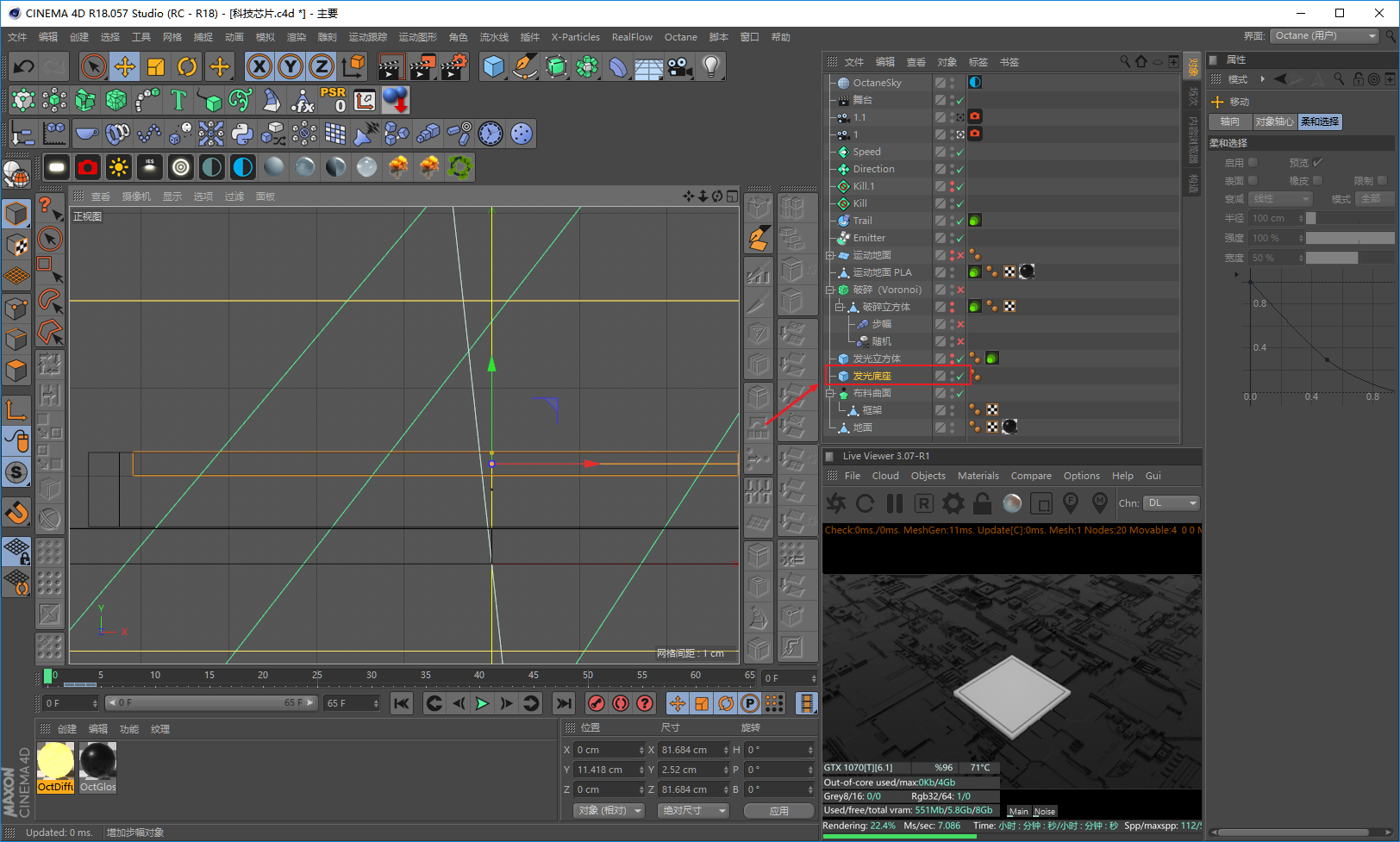
Task: Toggle the 橡皮 checkbox
Action: [x=1318, y=180]
